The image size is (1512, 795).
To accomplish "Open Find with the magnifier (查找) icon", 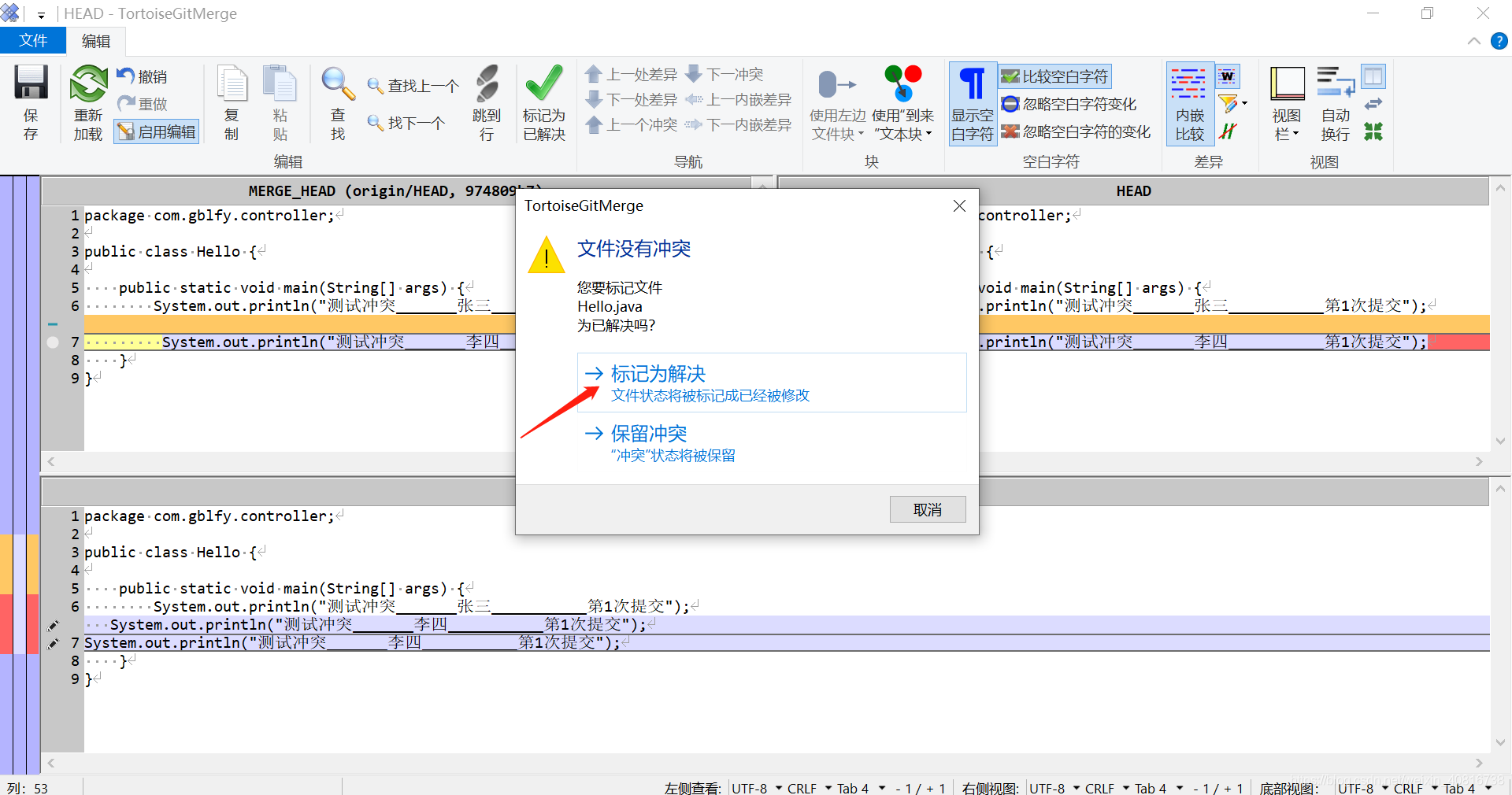I will coord(338,103).
